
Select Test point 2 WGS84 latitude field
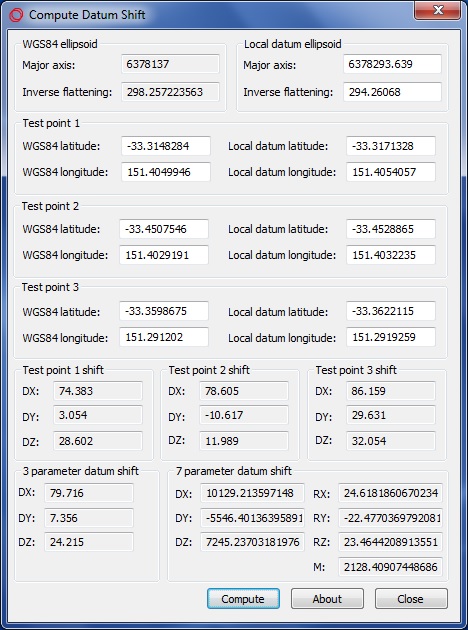[164, 229]
